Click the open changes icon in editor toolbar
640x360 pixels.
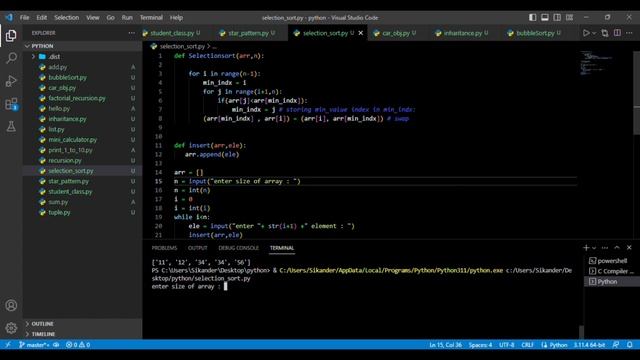[x=605, y=33]
